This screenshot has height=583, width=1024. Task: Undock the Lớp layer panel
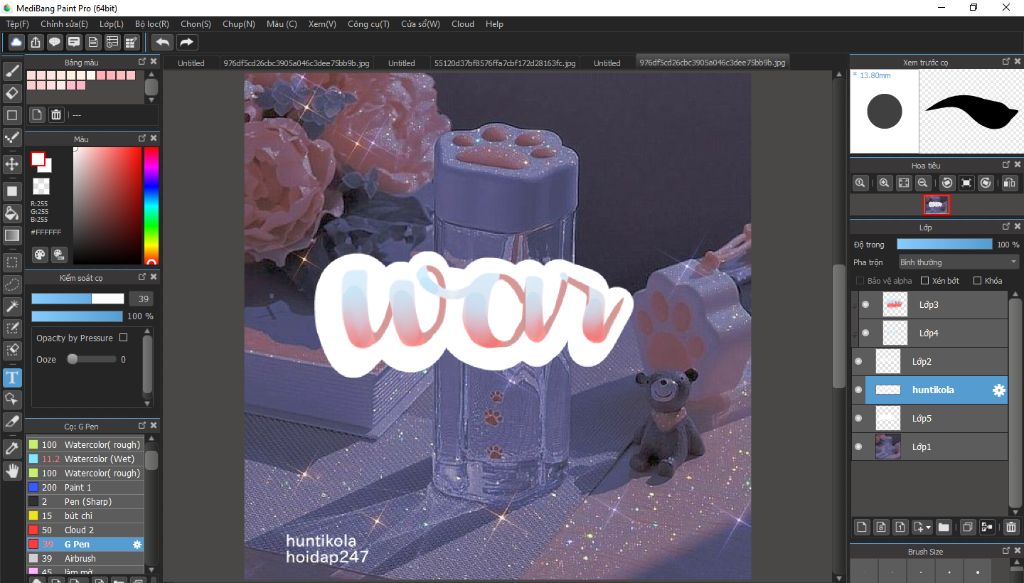(1006, 227)
